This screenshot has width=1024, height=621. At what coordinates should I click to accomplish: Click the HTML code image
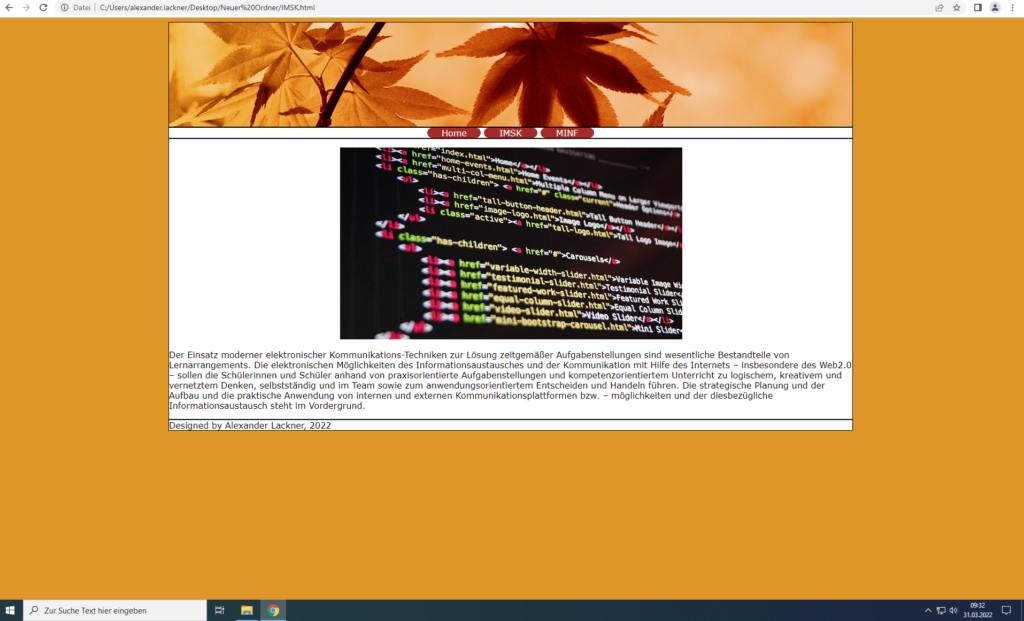tap(510, 243)
